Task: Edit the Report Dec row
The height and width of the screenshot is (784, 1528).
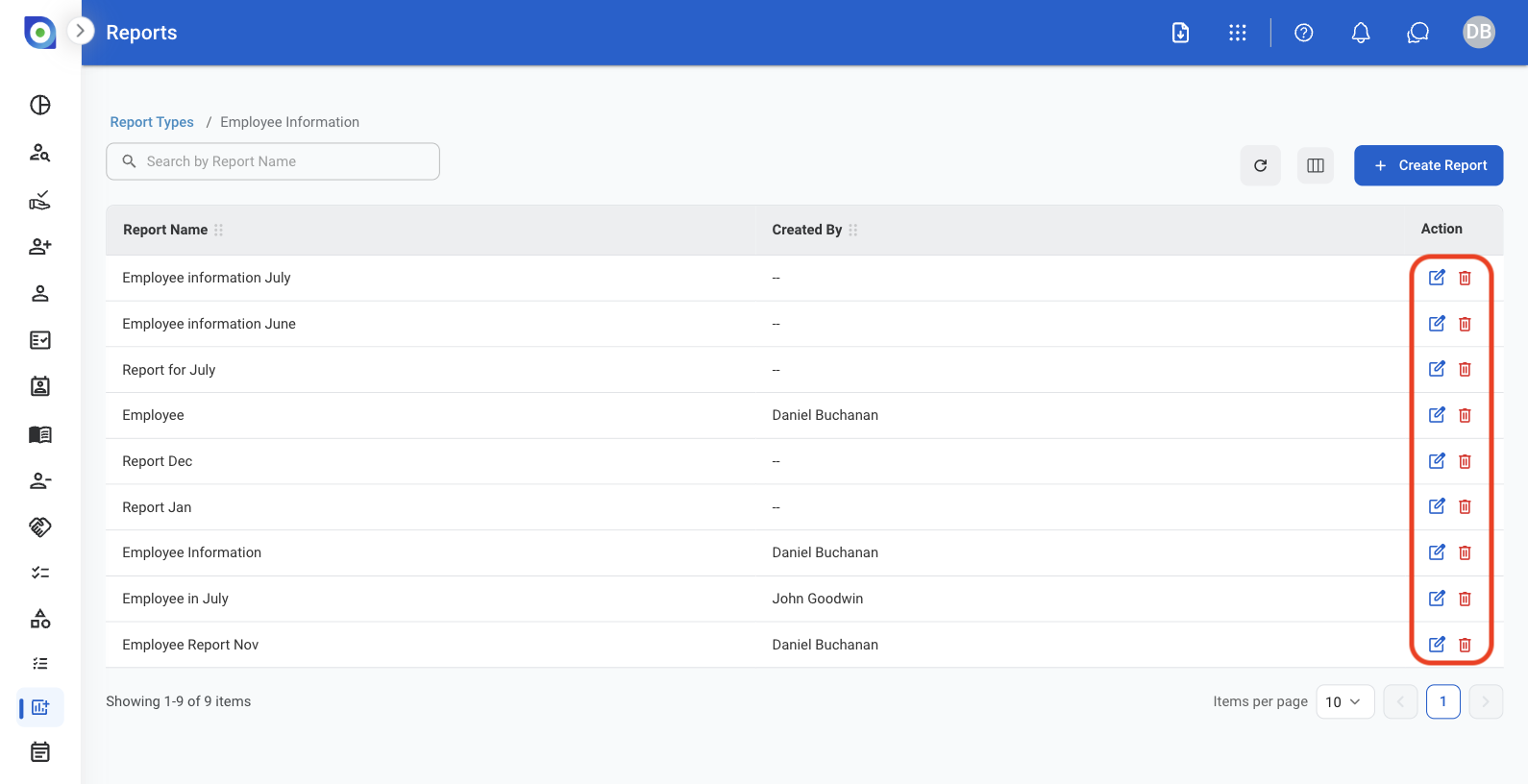Action: (1437, 461)
